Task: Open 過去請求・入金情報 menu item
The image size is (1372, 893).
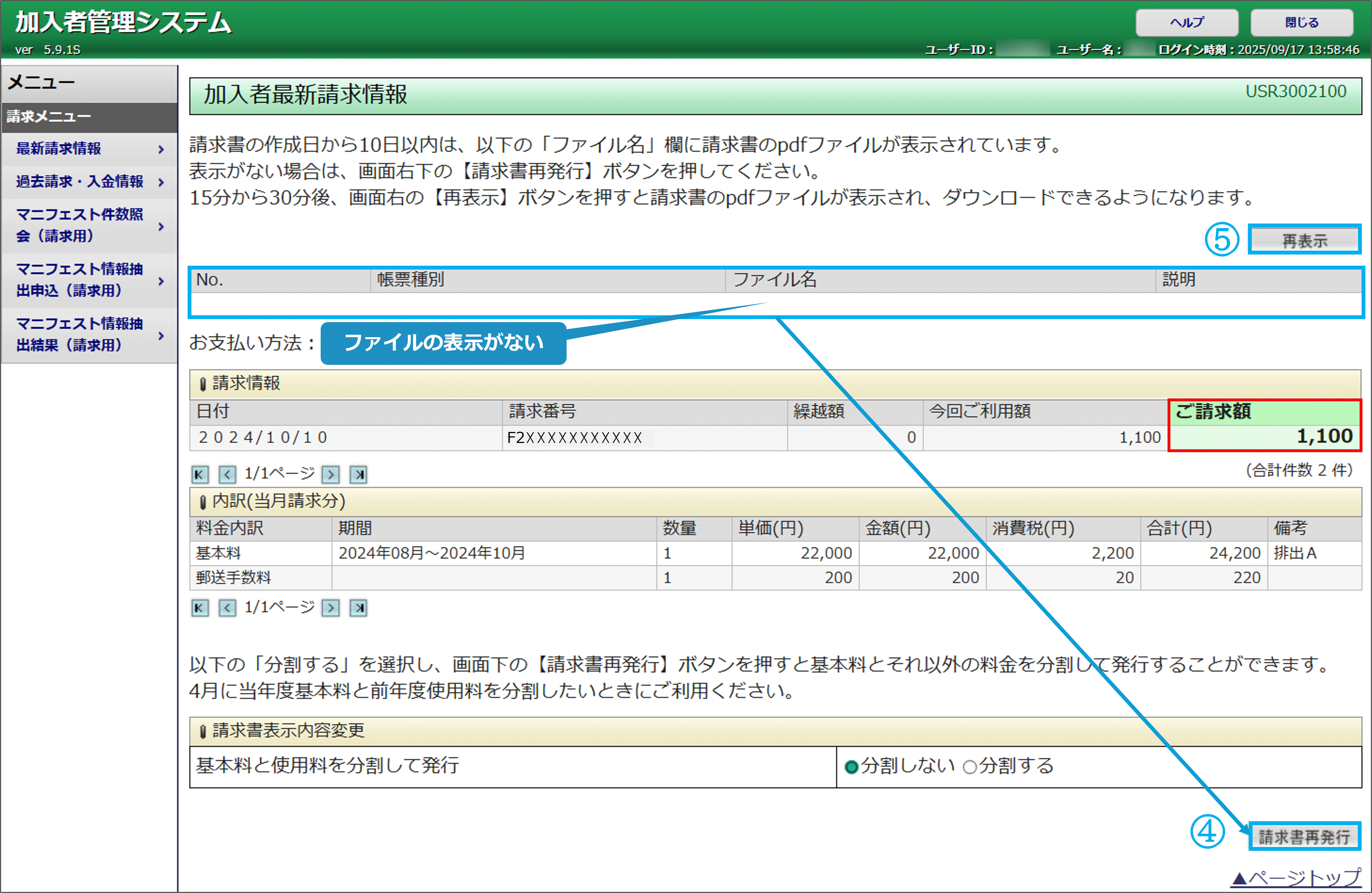Action: pyautogui.click(x=79, y=182)
